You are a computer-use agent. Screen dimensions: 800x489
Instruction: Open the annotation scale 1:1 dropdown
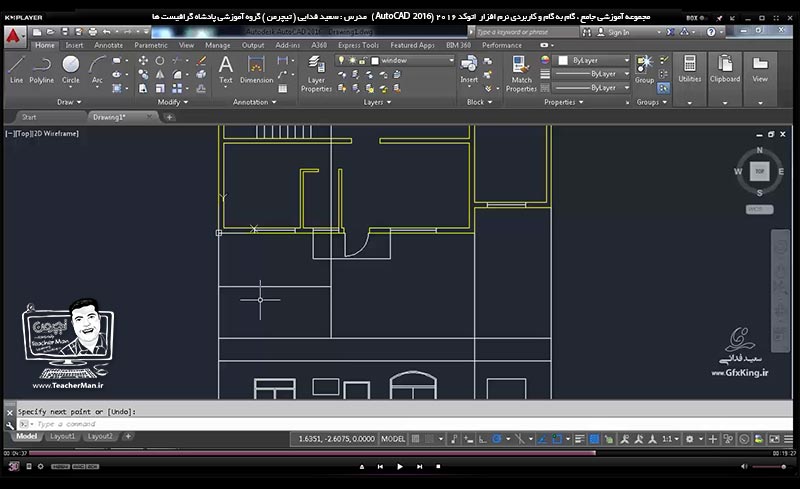670,439
